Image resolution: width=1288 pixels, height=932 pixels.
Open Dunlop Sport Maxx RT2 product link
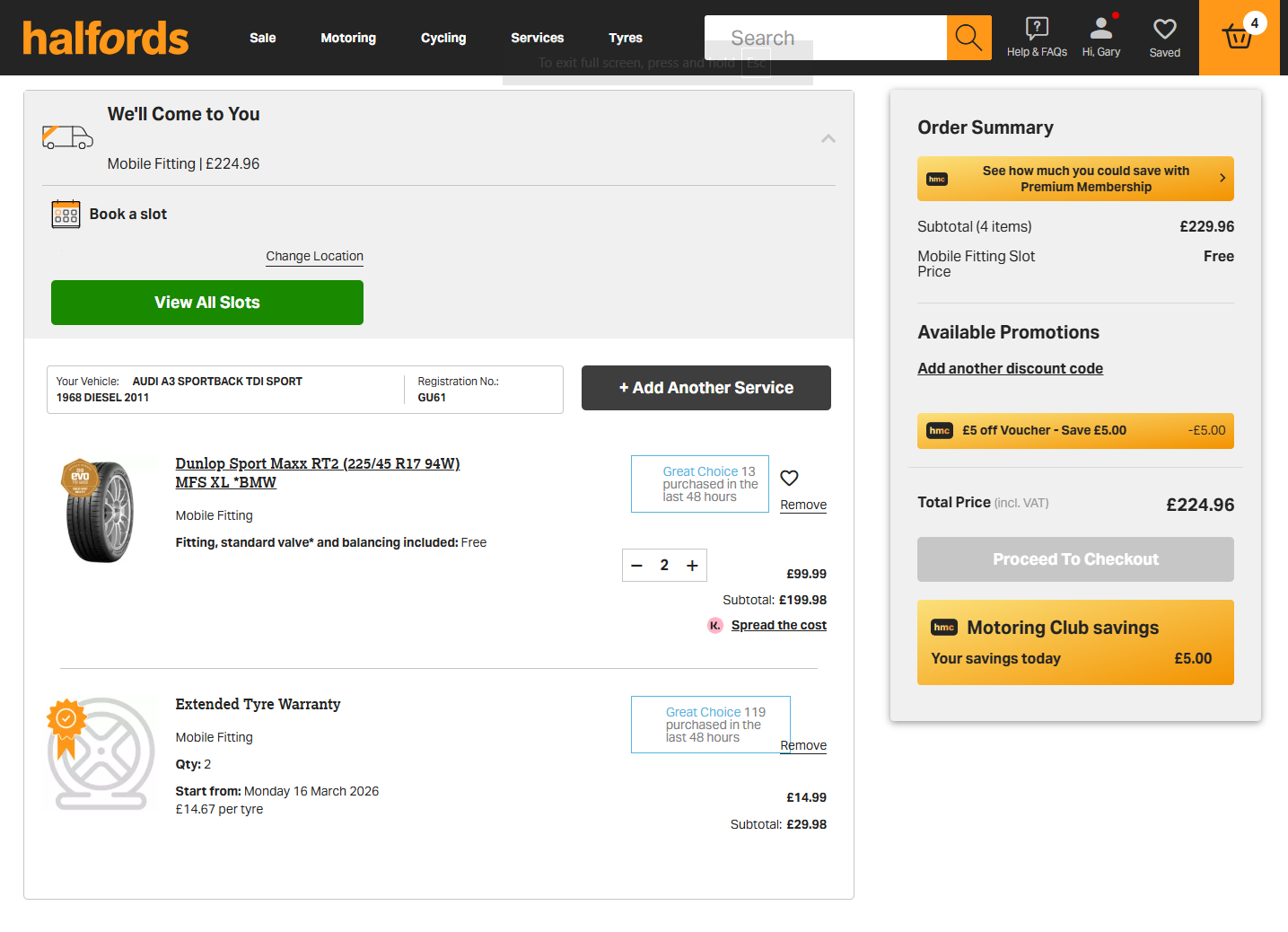coord(318,473)
